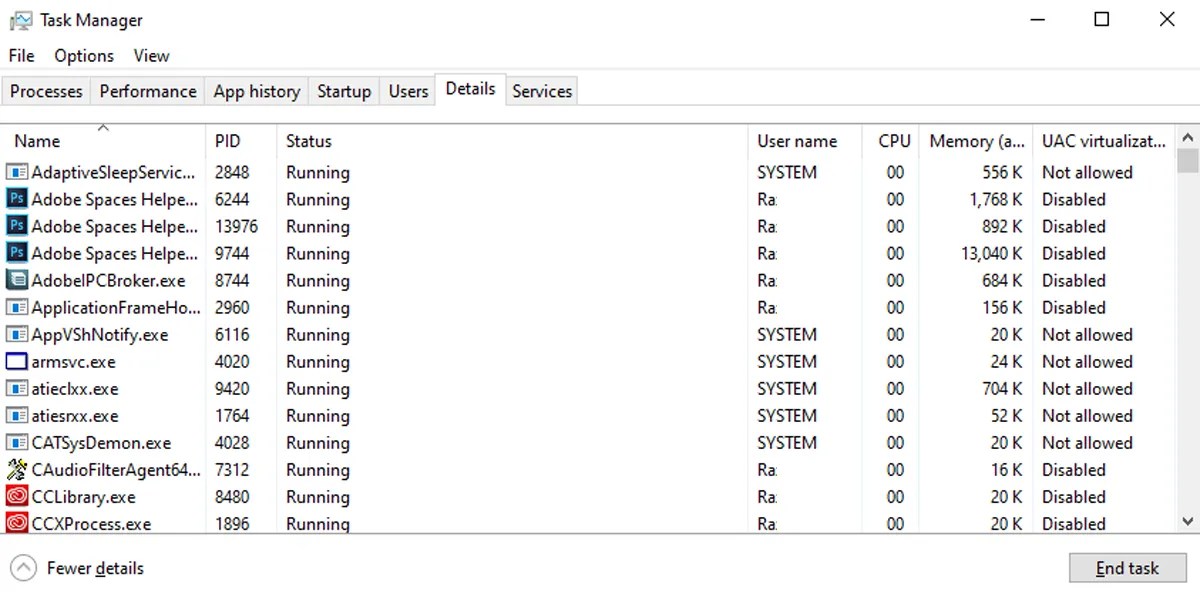Click the Fewer details link

94,567
